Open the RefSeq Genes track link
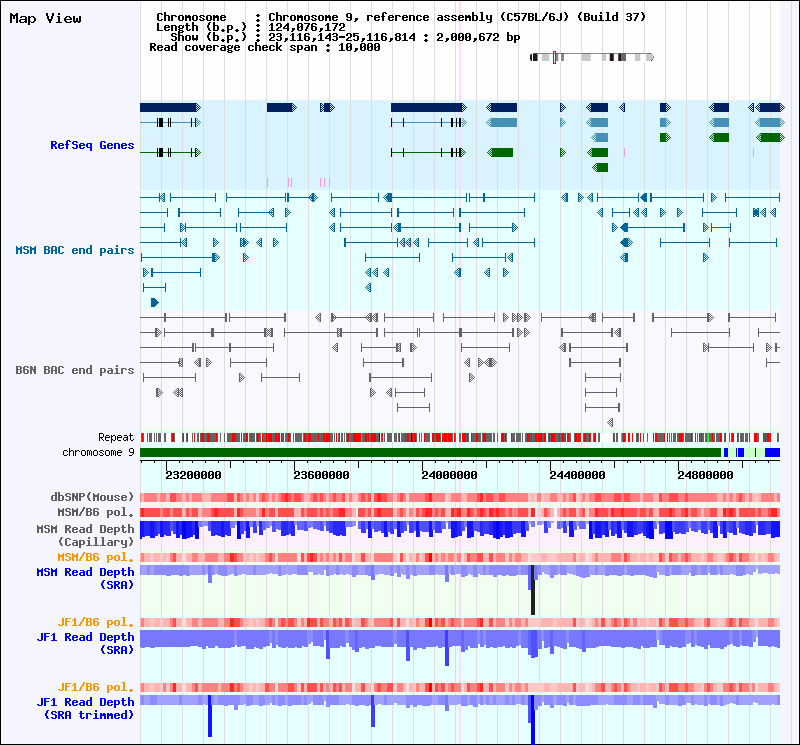 92,145
